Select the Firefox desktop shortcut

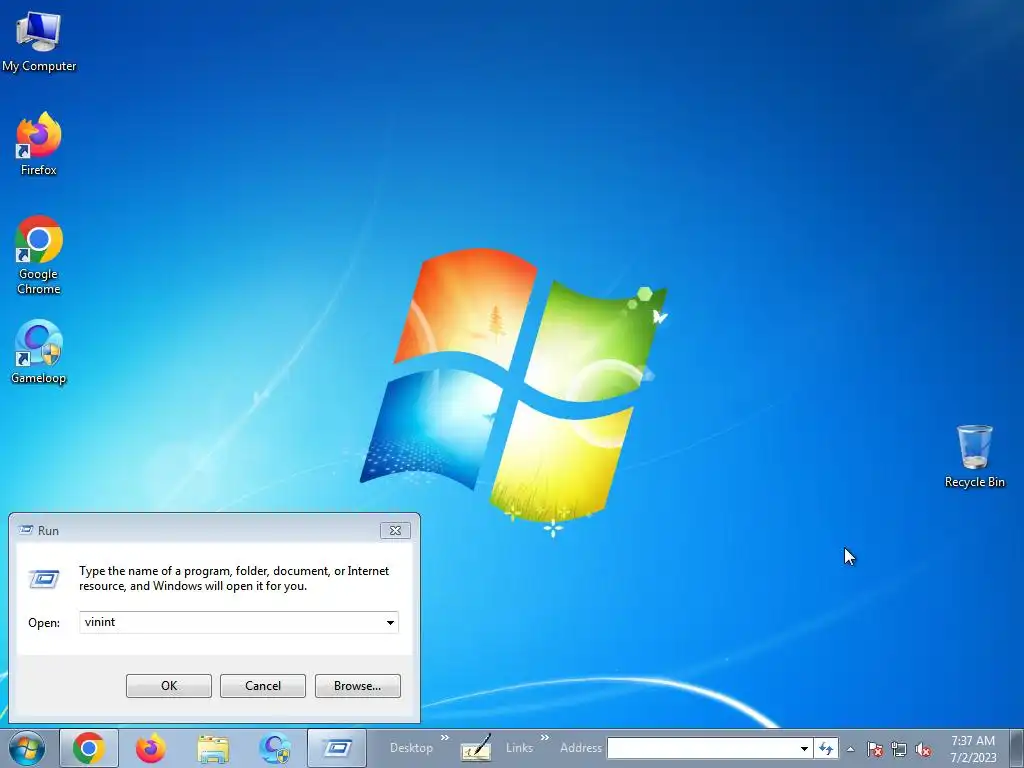tap(39, 144)
